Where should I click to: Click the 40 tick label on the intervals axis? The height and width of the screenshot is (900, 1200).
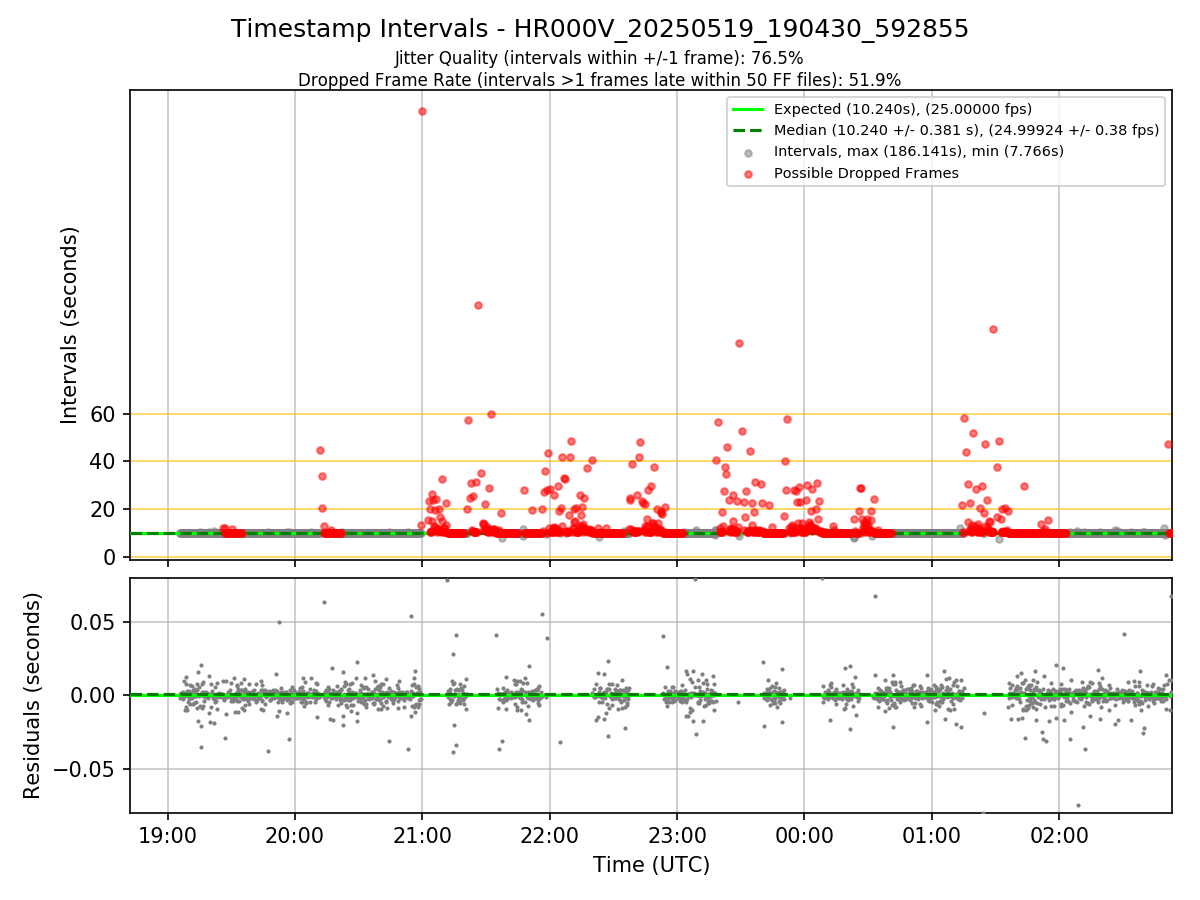pyautogui.click(x=103, y=461)
